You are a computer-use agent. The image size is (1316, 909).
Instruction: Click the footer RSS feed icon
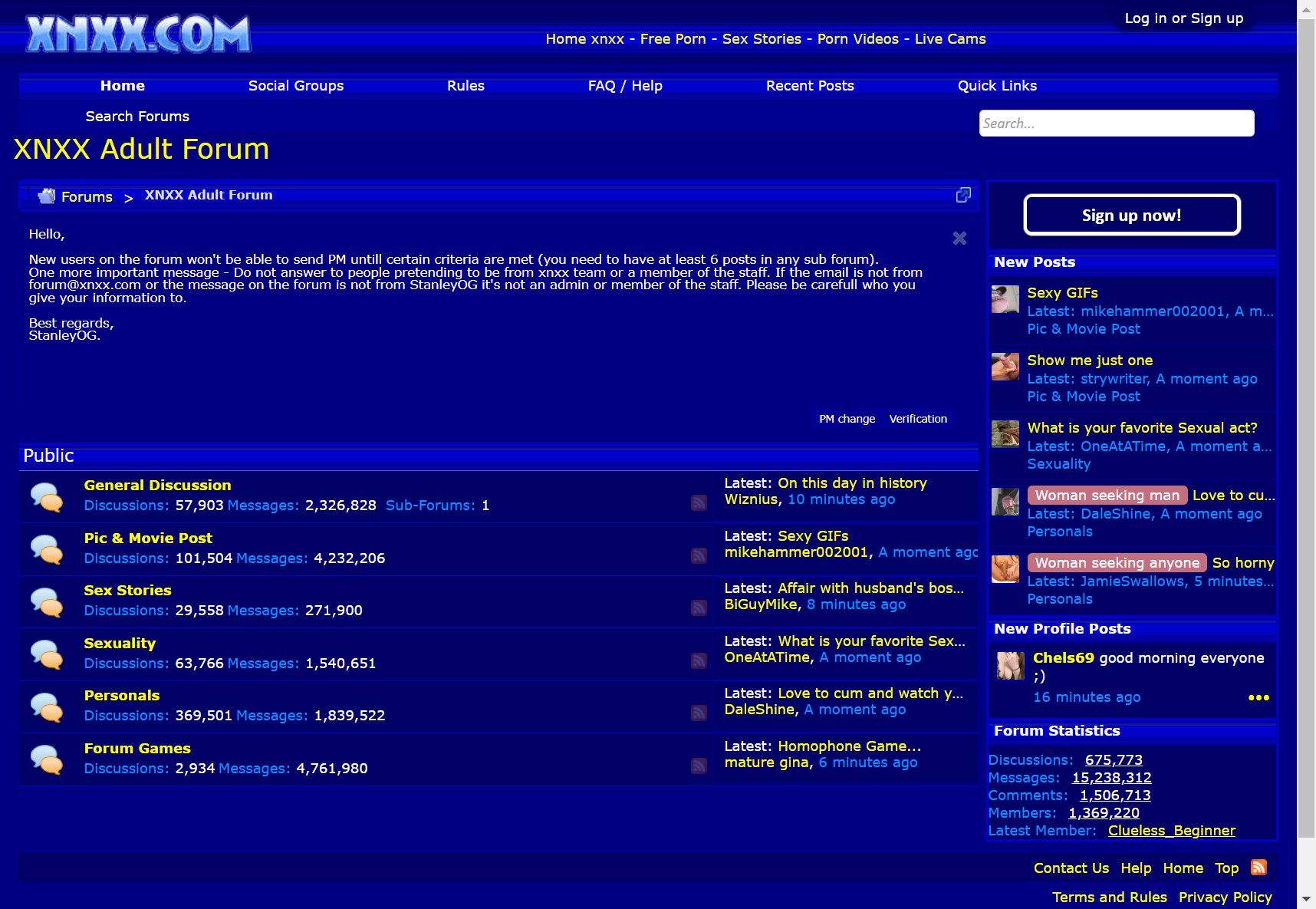tap(1258, 868)
